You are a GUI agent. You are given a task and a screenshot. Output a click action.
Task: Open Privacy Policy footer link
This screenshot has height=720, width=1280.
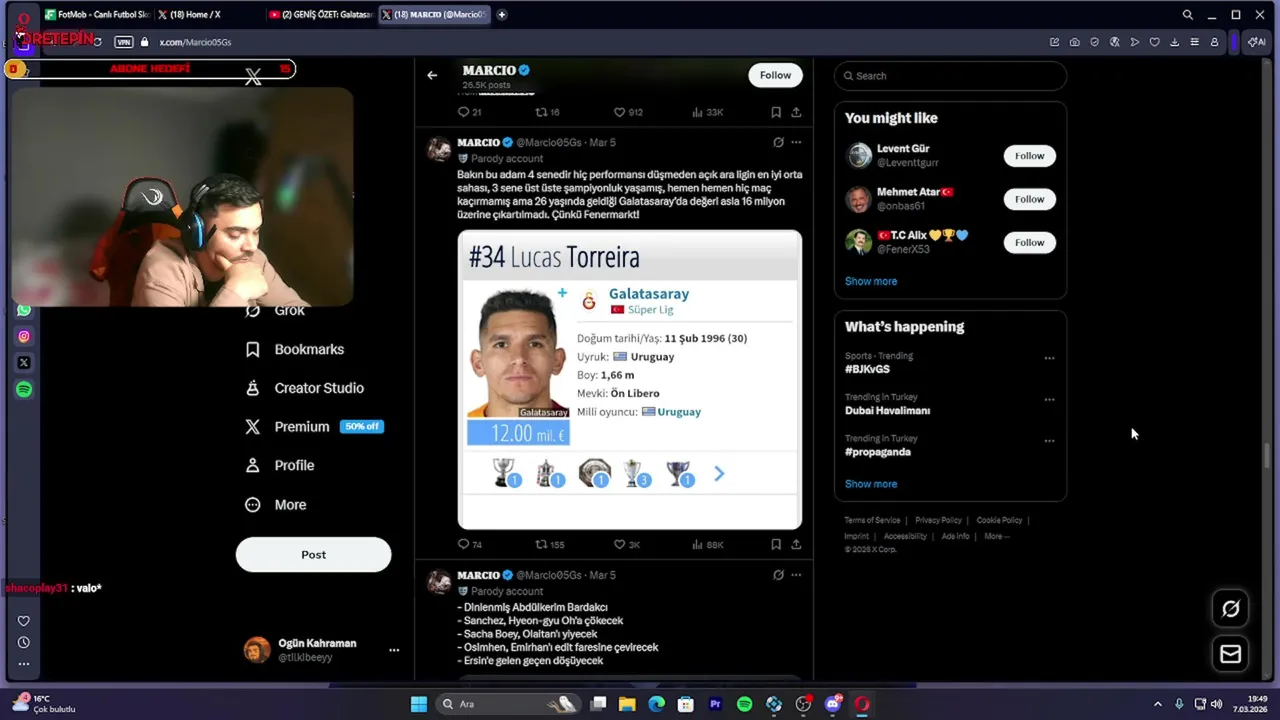click(938, 520)
